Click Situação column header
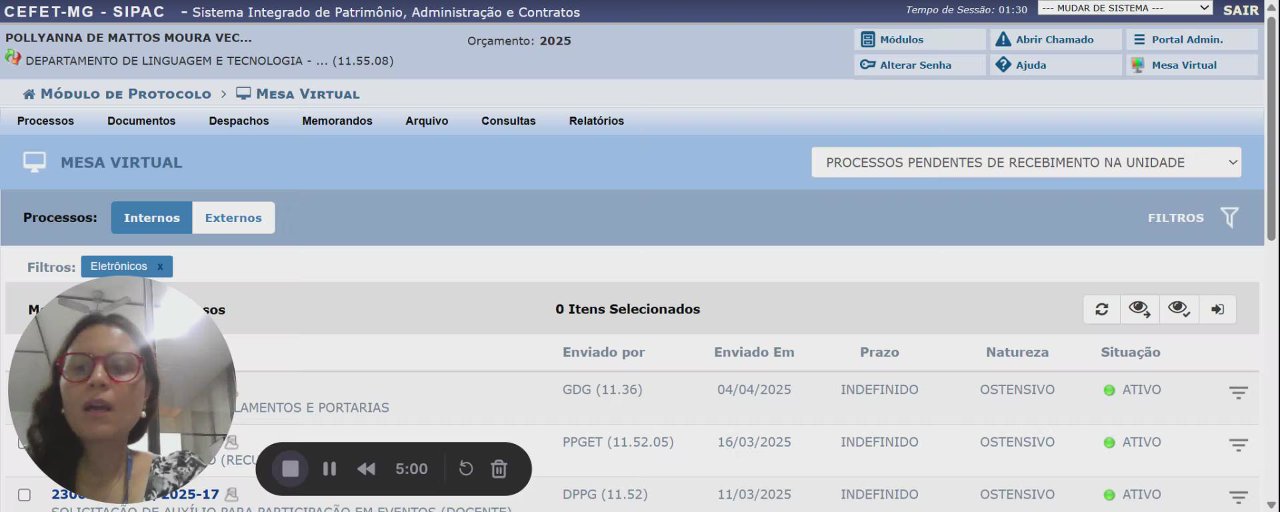Viewport: 1280px width, 512px height. [x=1131, y=352]
